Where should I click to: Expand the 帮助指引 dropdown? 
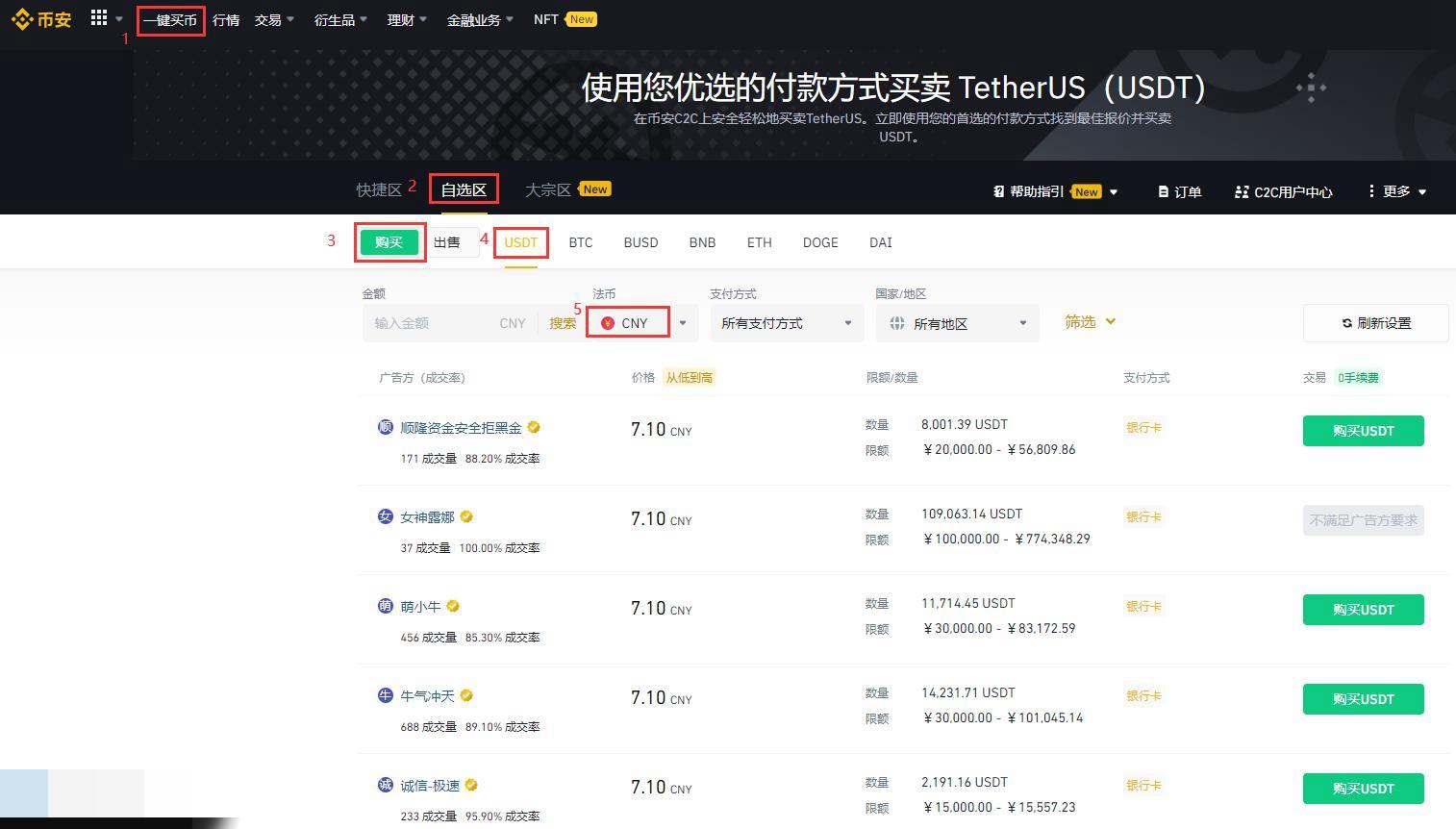[x=1114, y=192]
